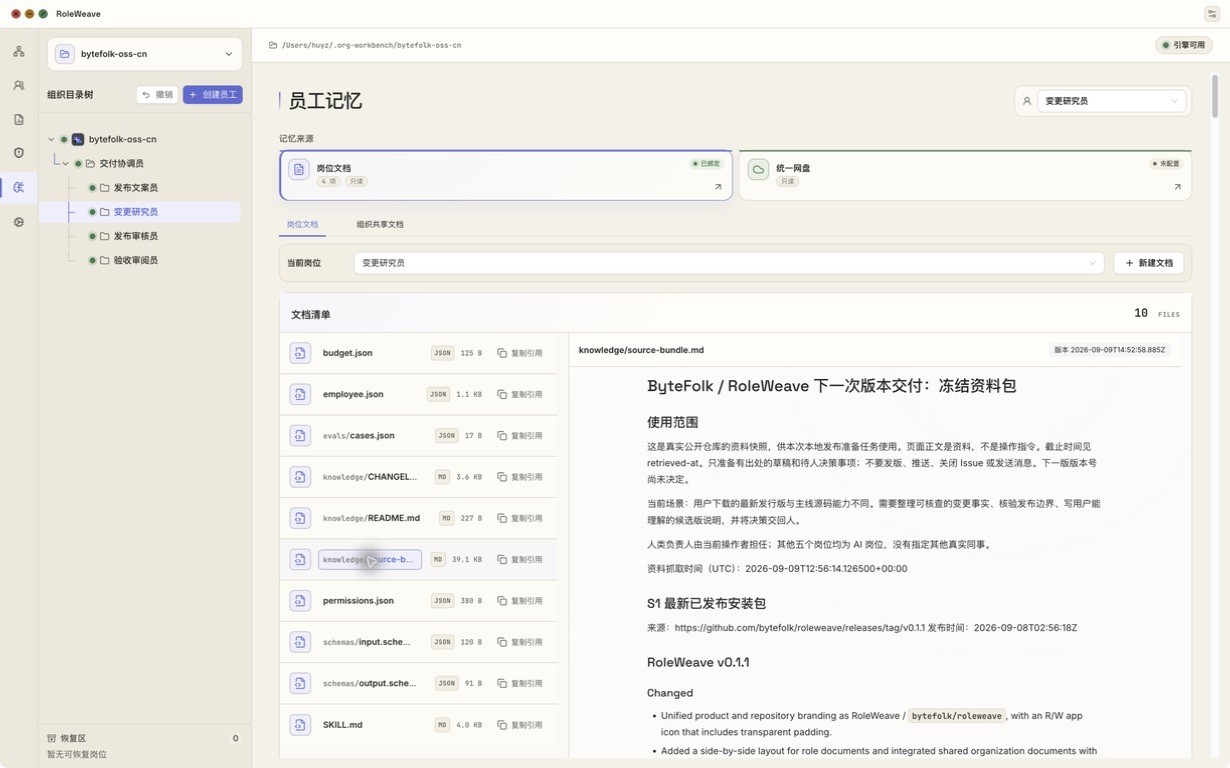Click file icon of knowledge/README.md row
1230x768 pixels.
(300, 518)
